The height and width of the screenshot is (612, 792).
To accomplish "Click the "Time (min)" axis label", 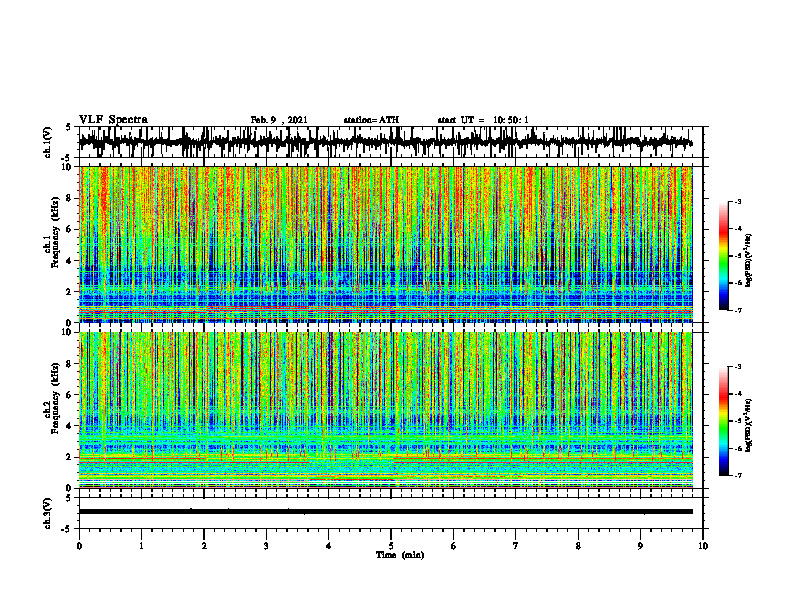I will [400, 555].
